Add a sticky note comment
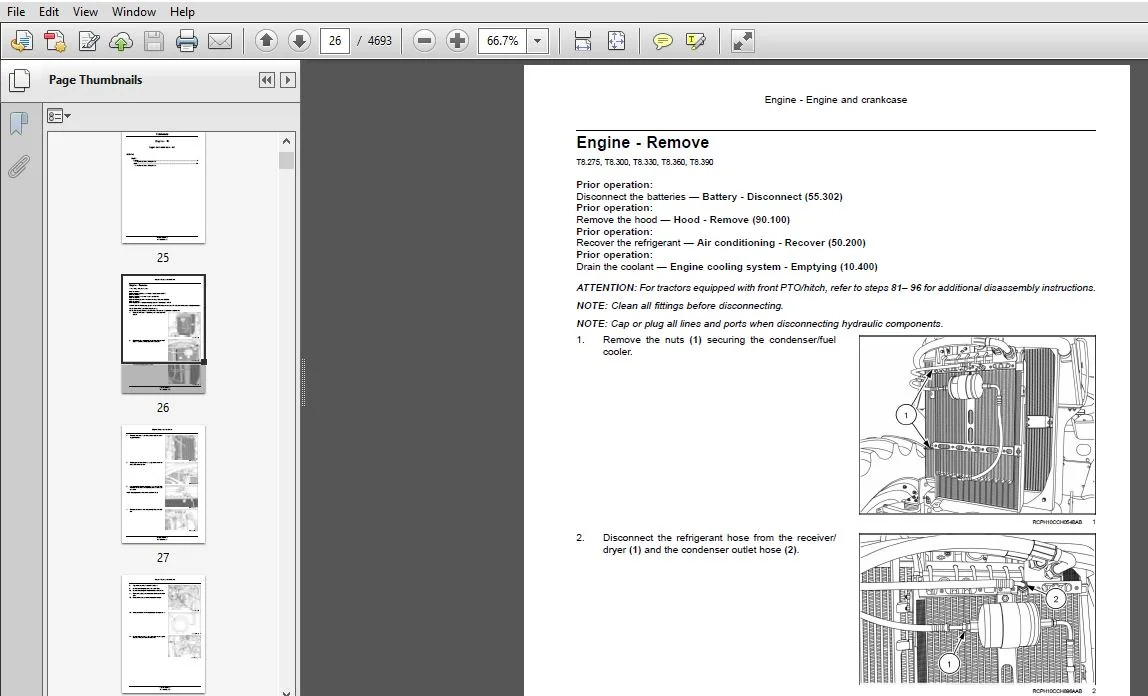1148x696 pixels. point(663,41)
